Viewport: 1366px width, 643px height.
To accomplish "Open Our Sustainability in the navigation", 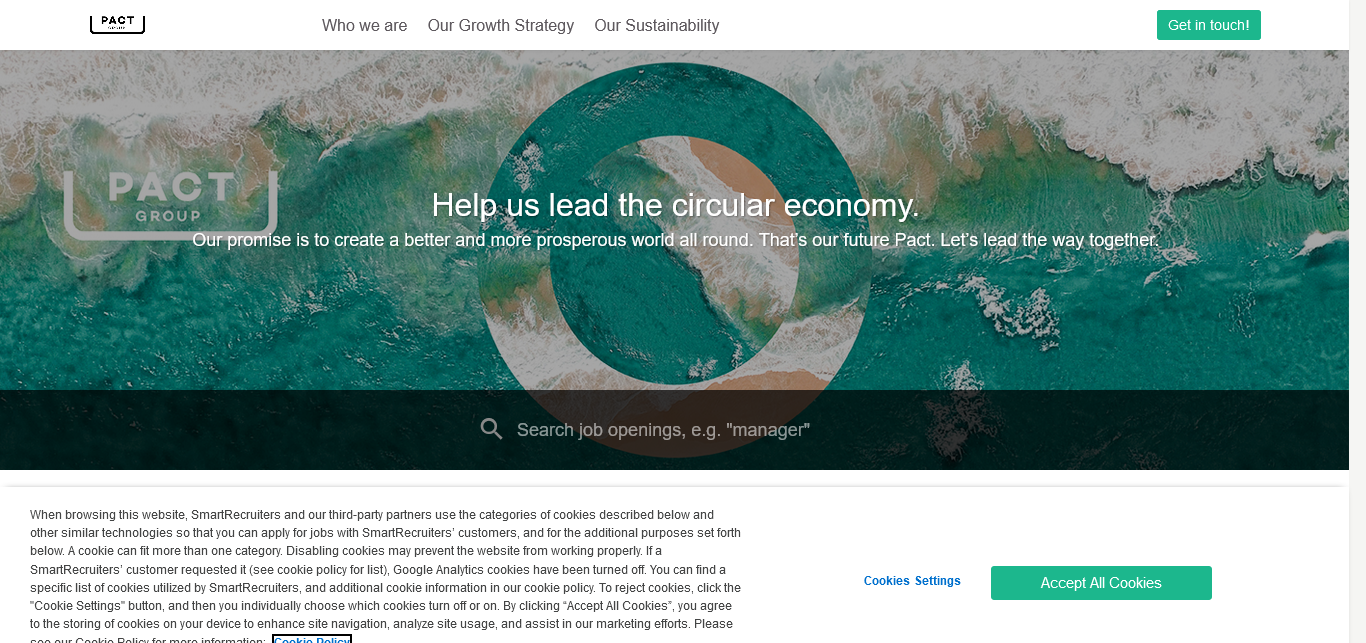I will point(657,26).
